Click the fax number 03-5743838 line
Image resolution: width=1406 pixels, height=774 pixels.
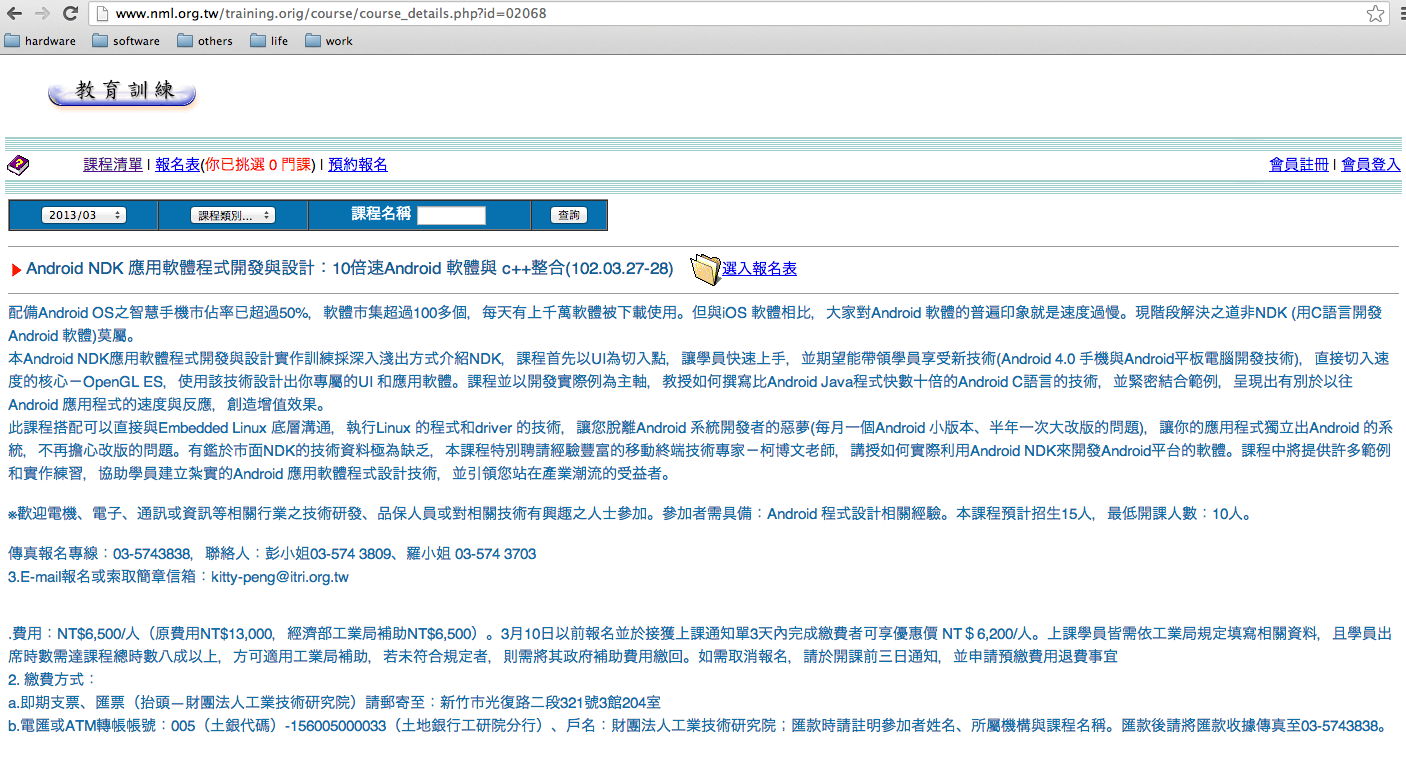(272, 553)
